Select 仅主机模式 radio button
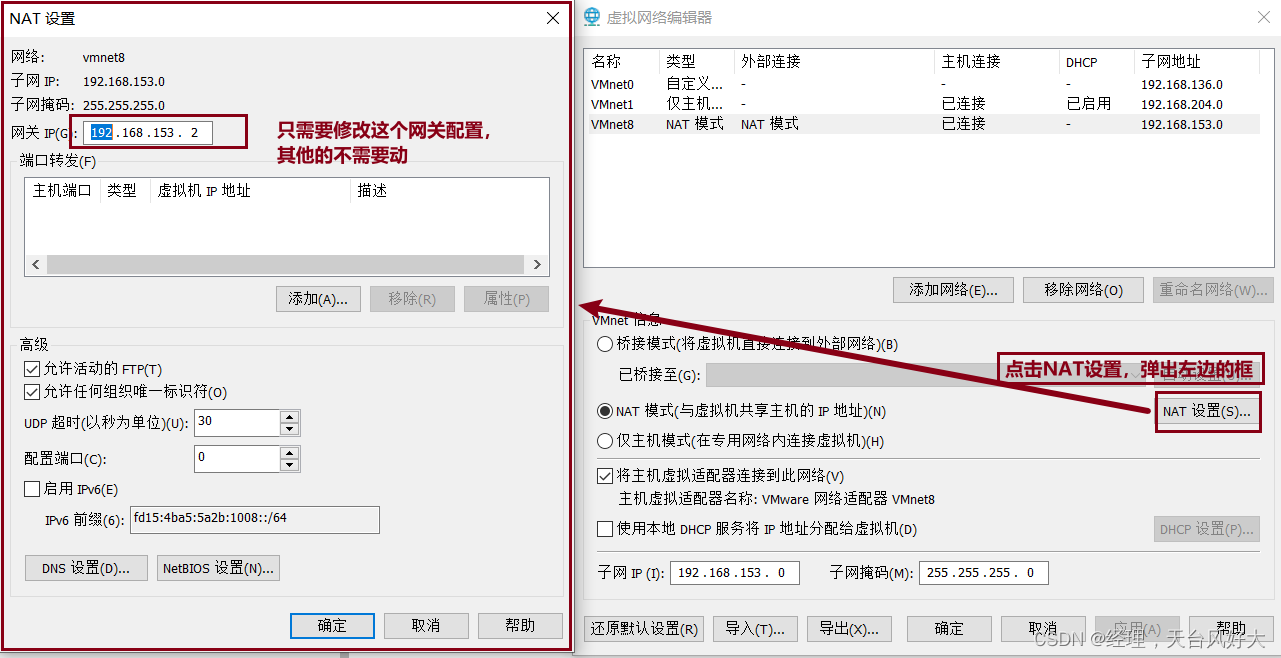Viewport: 1281px width, 658px height. click(x=604, y=441)
